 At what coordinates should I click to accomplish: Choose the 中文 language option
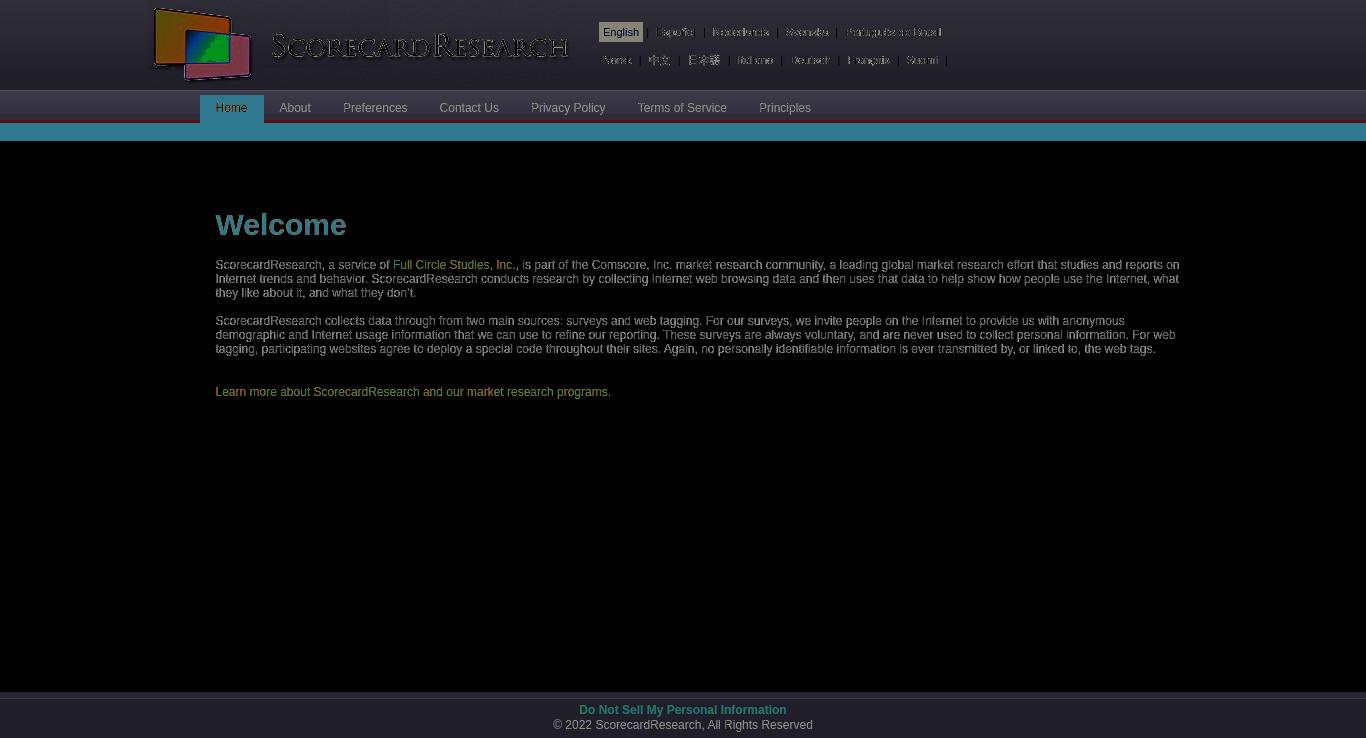point(659,60)
